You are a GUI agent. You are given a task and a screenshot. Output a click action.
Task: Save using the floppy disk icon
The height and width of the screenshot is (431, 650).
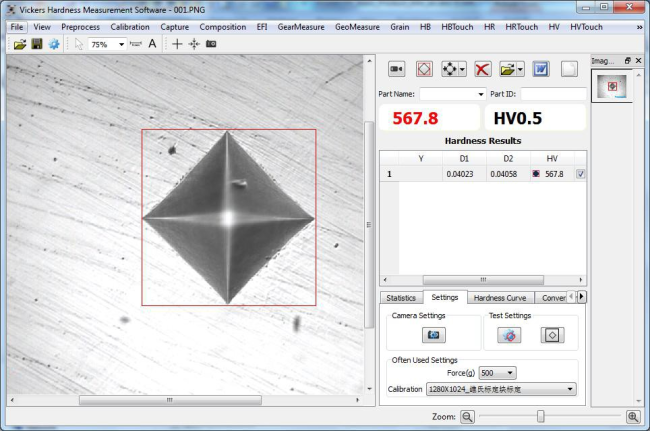37,44
